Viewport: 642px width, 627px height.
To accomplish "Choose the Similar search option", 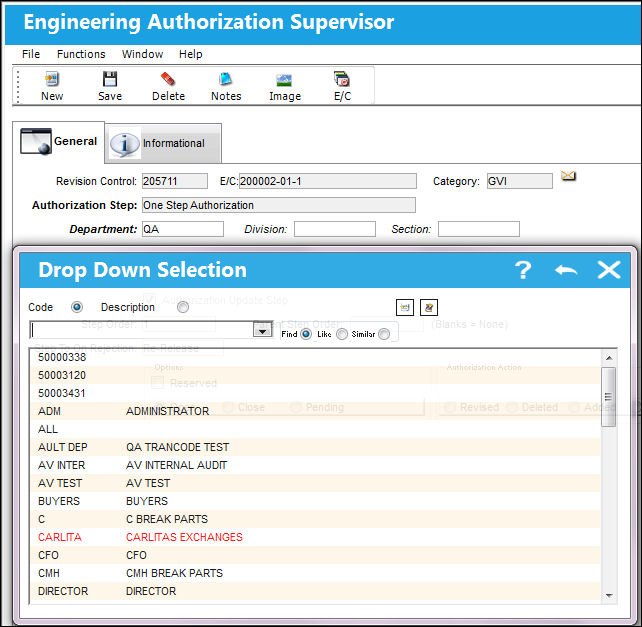I will pos(384,334).
